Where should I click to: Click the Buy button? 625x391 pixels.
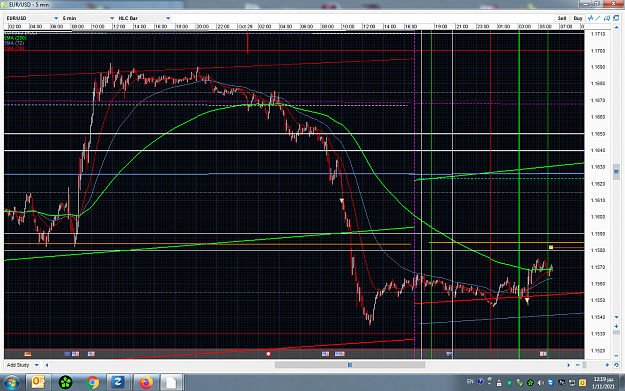coord(578,18)
